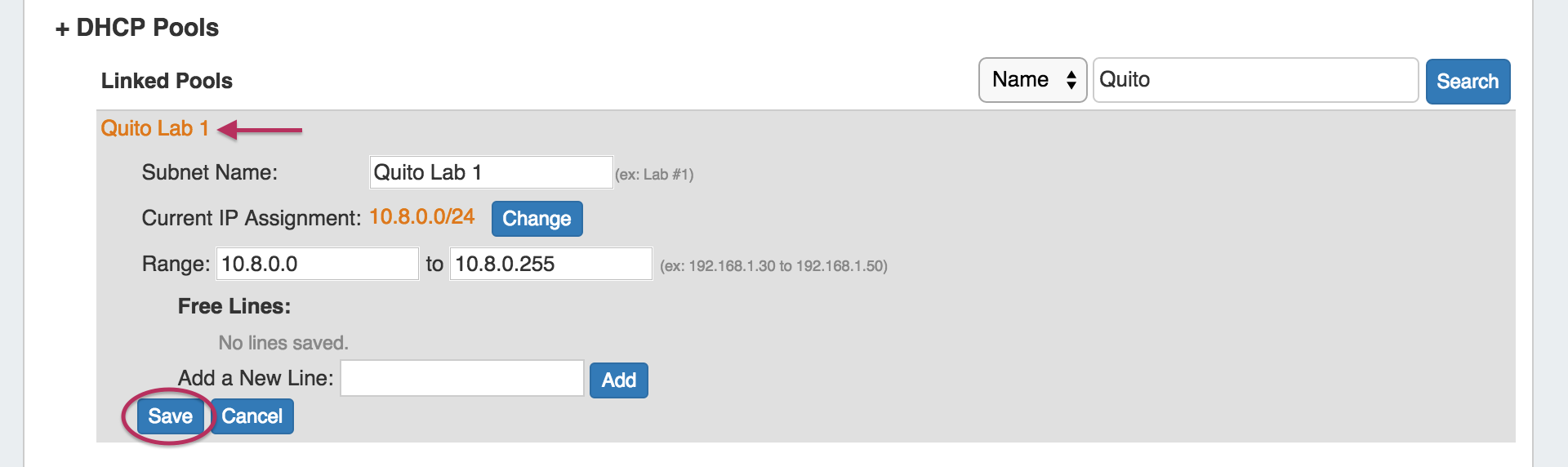Save the Quito Lab 1 pool settings
Image resolution: width=1568 pixels, height=467 pixels.
[170, 416]
